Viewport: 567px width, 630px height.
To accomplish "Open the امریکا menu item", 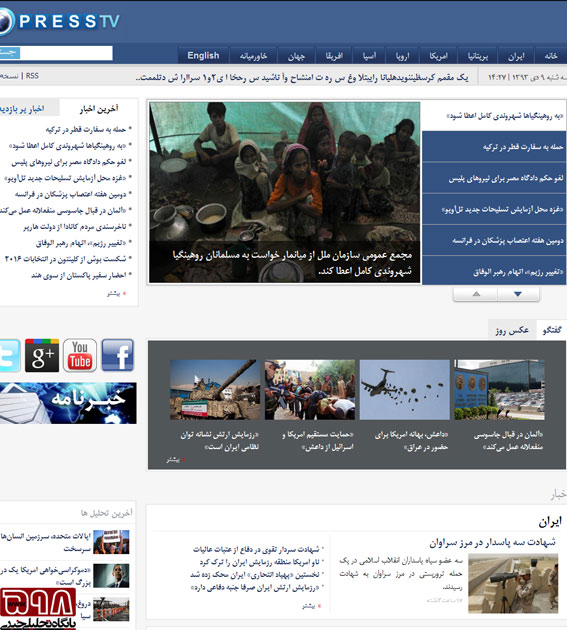I will [x=438, y=56].
